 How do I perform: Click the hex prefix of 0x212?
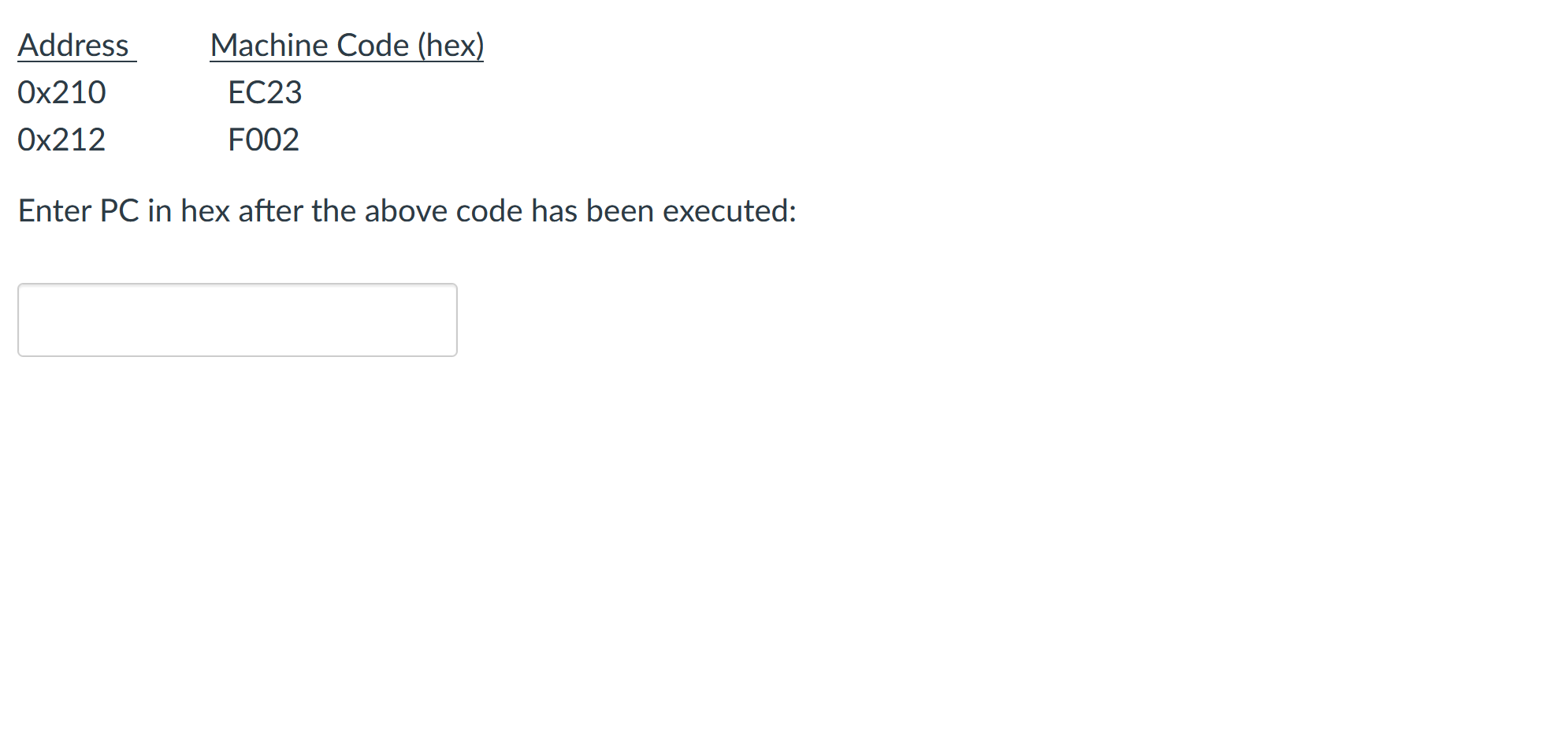click(x=35, y=139)
